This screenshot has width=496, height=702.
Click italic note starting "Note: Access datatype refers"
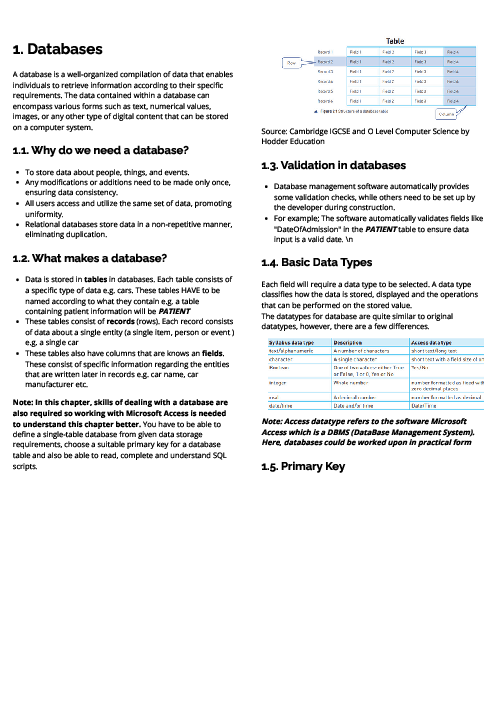point(368,432)
